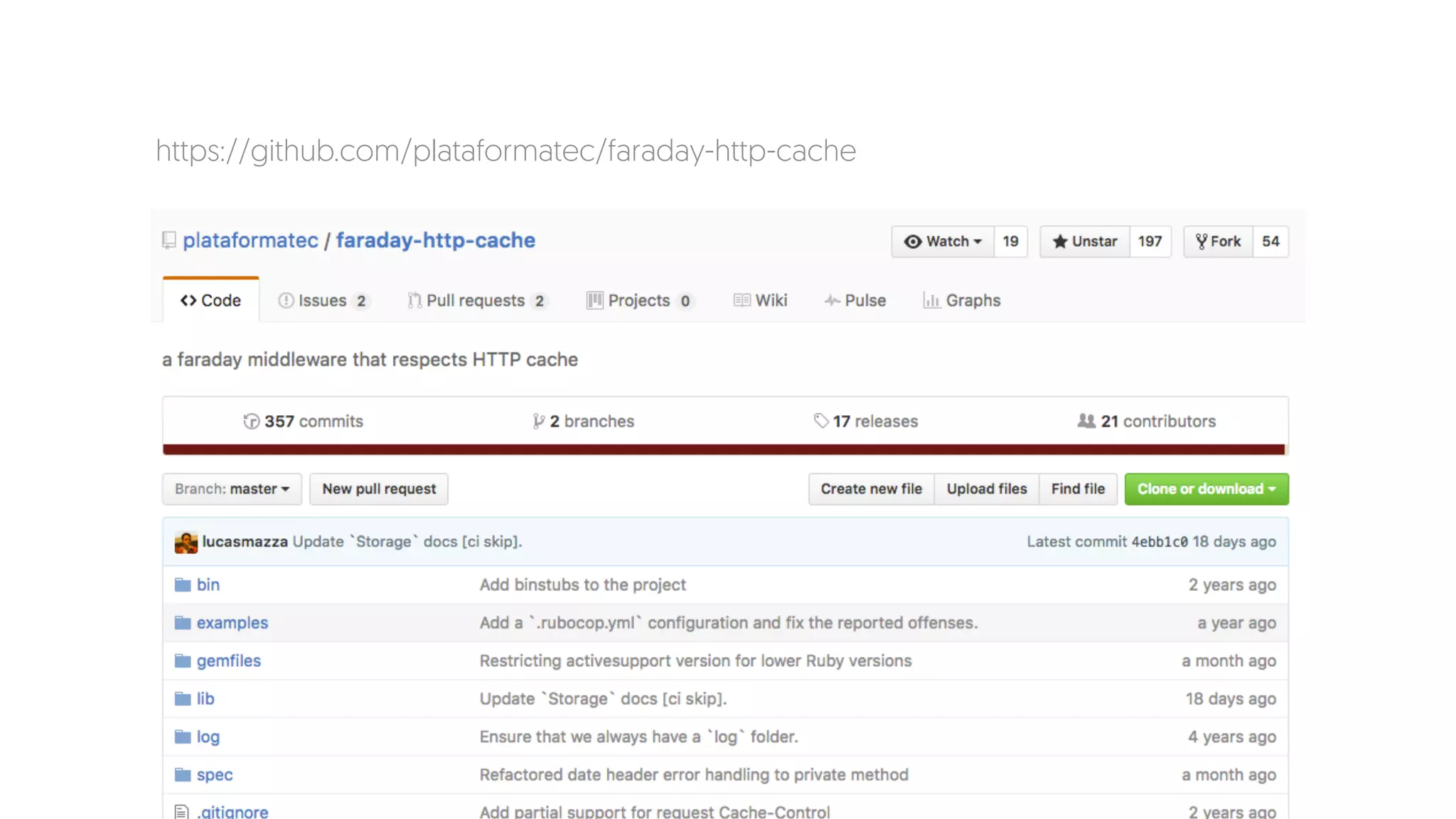The width and height of the screenshot is (1456, 819).
Task: Open the Watch dropdown menu
Action: [943, 242]
